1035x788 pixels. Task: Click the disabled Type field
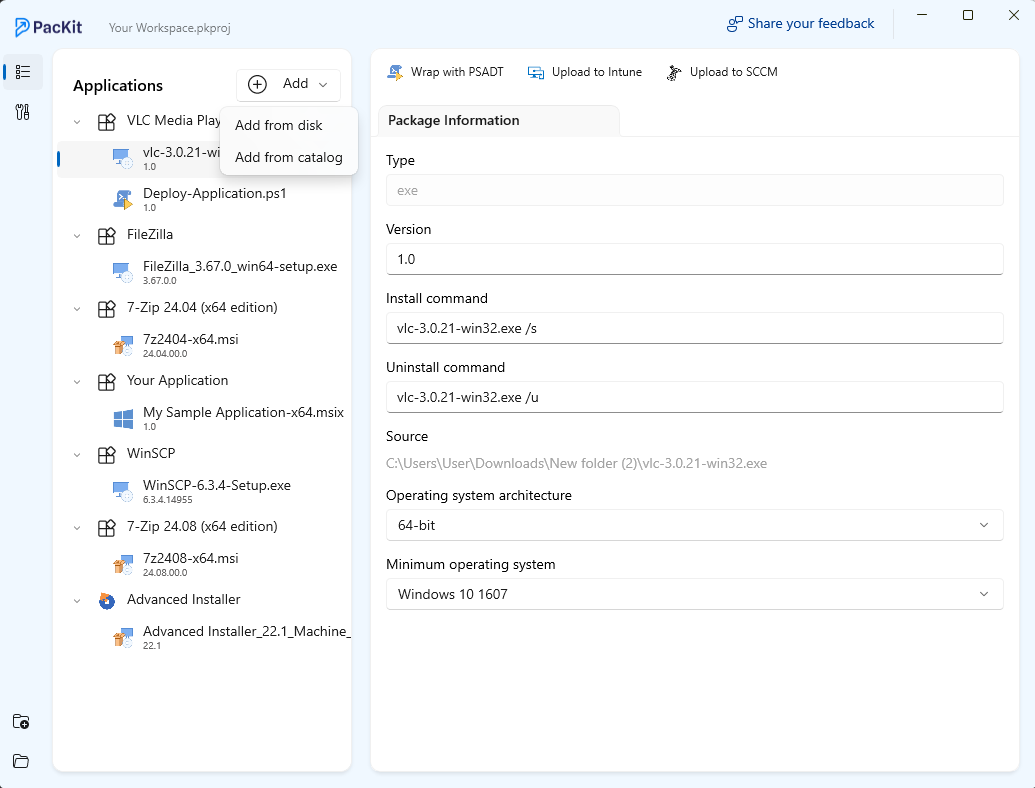tap(694, 190)
